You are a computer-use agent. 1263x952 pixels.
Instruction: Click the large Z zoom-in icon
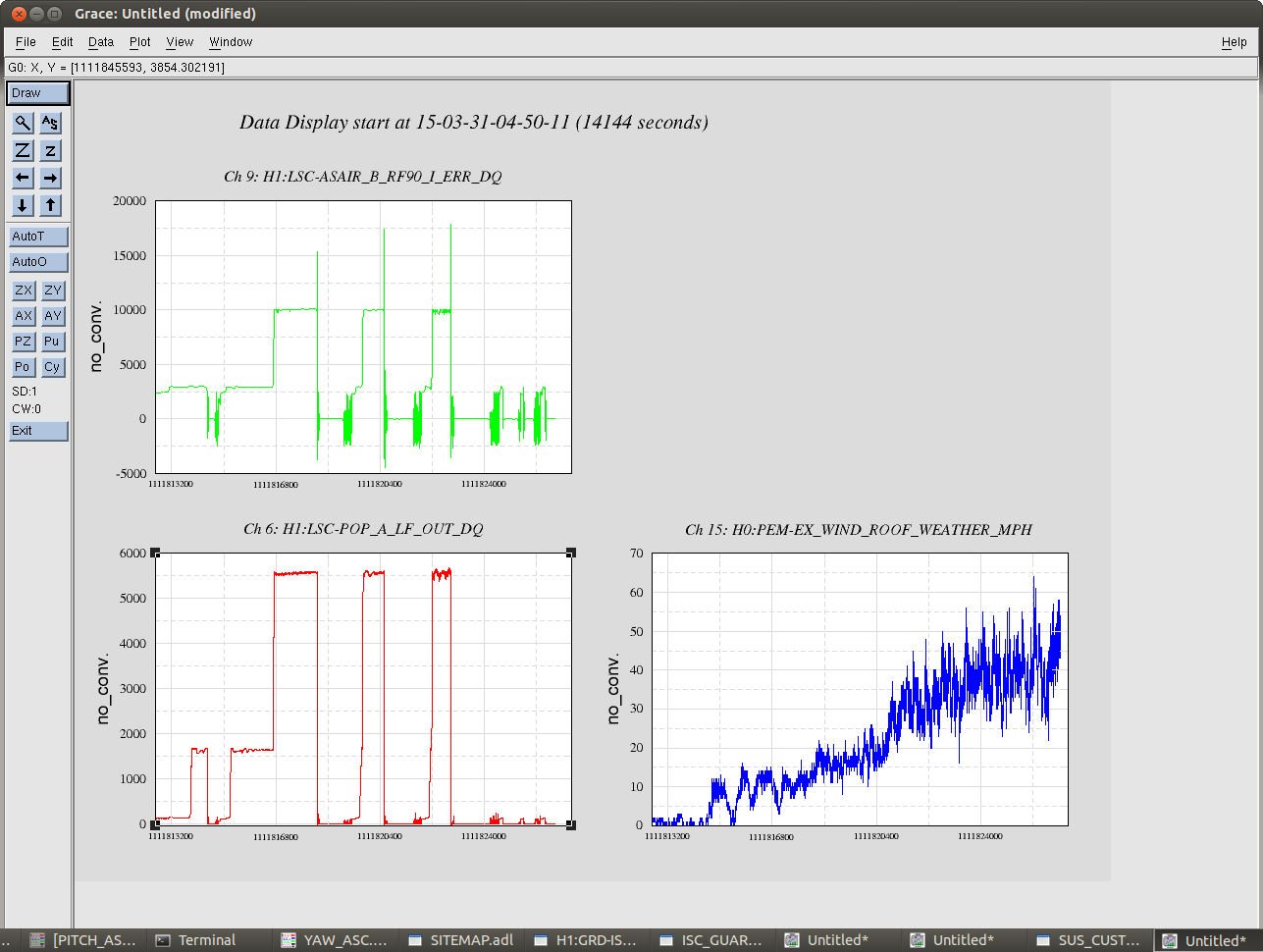(x=23, y=150)
